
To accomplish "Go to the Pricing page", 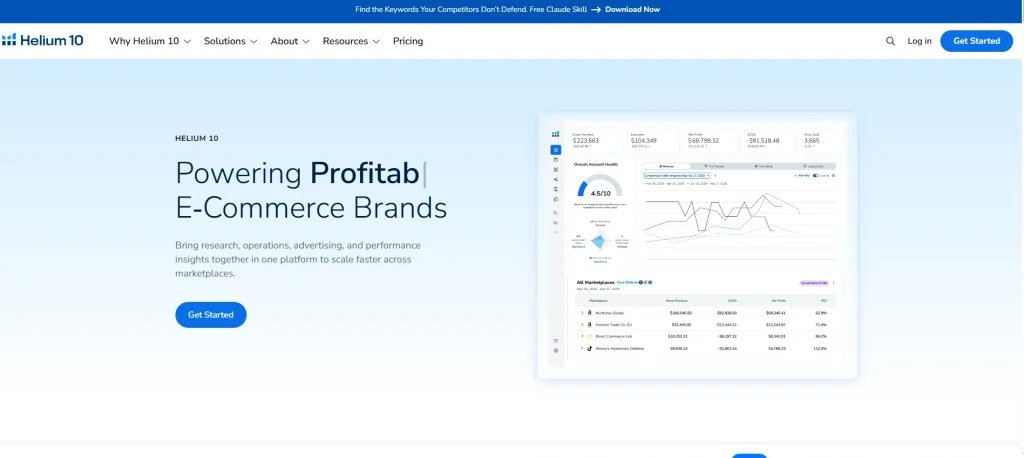I will [408, 41].
